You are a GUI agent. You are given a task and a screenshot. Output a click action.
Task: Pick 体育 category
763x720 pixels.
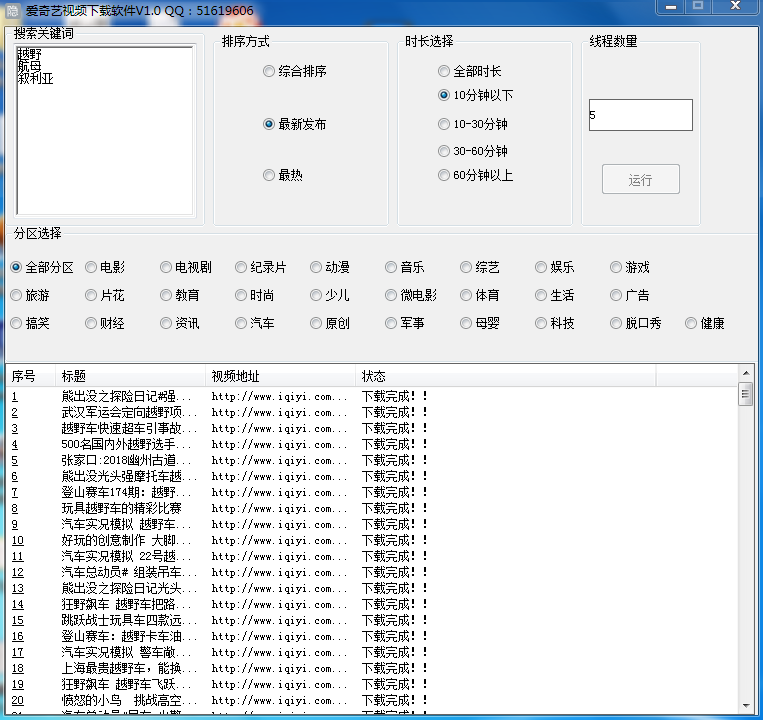point(480,295)
